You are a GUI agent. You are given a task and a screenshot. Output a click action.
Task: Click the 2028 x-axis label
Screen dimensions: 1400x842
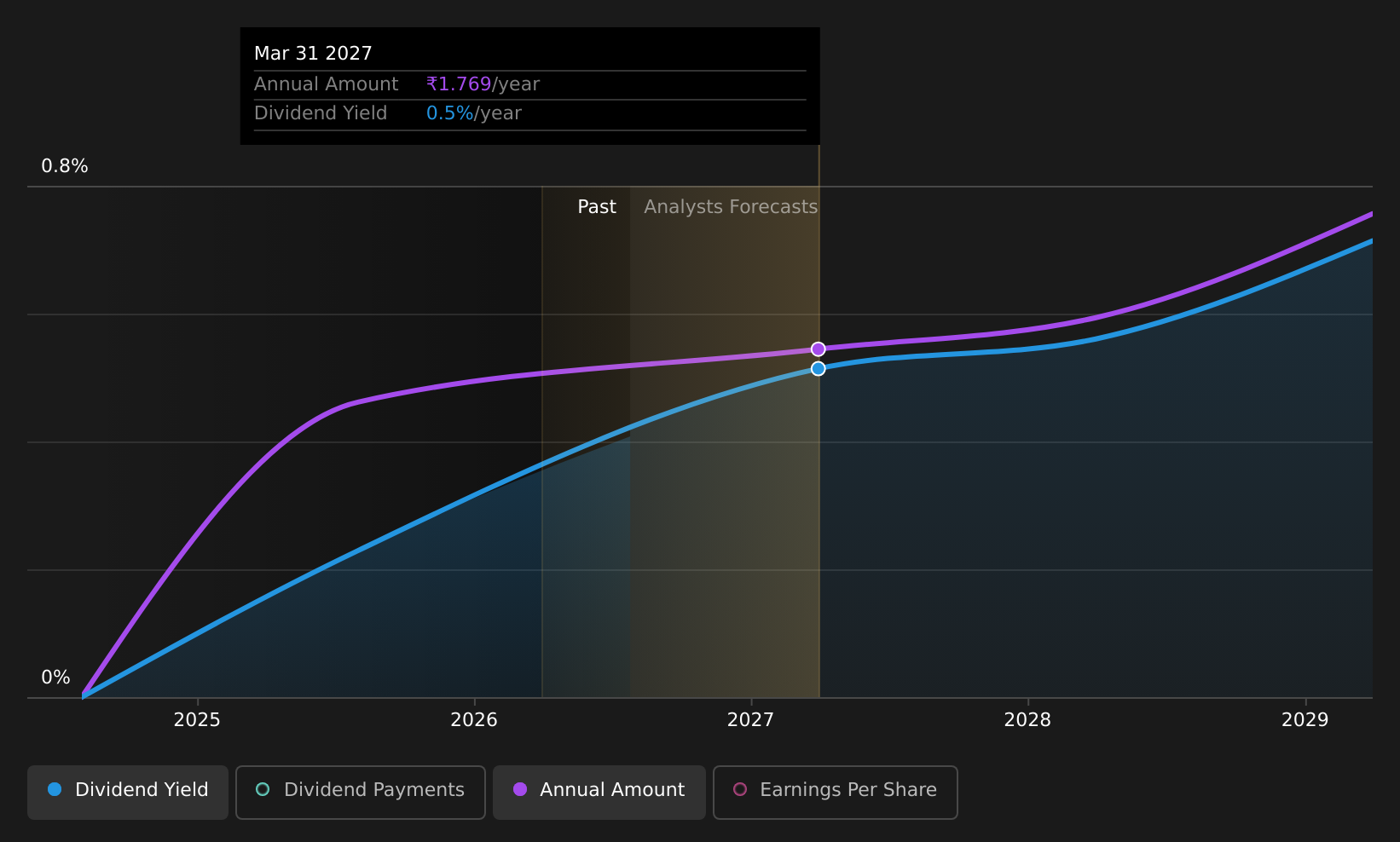1027,720
